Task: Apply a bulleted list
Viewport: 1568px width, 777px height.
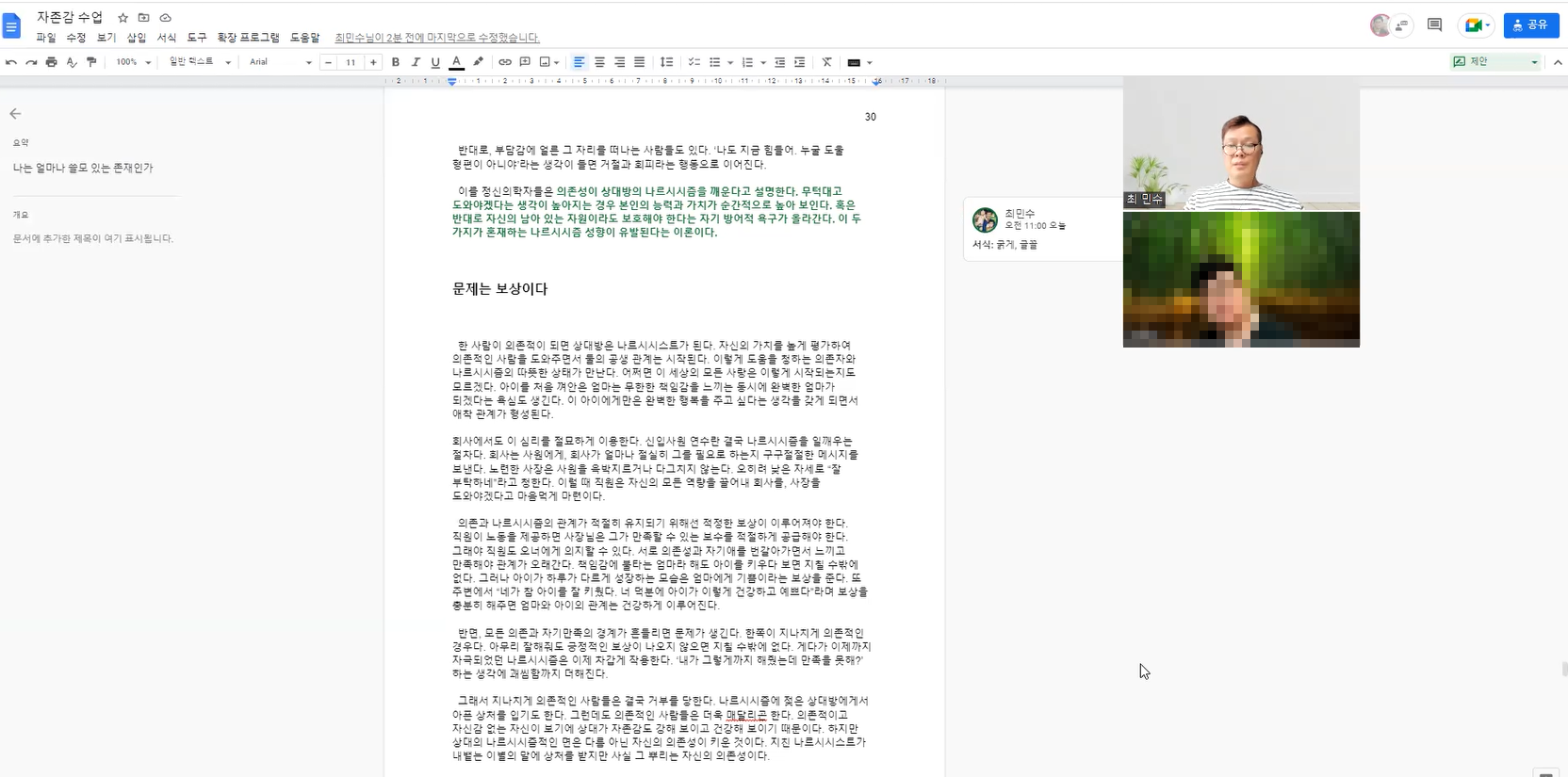Action: click(715, 62)
